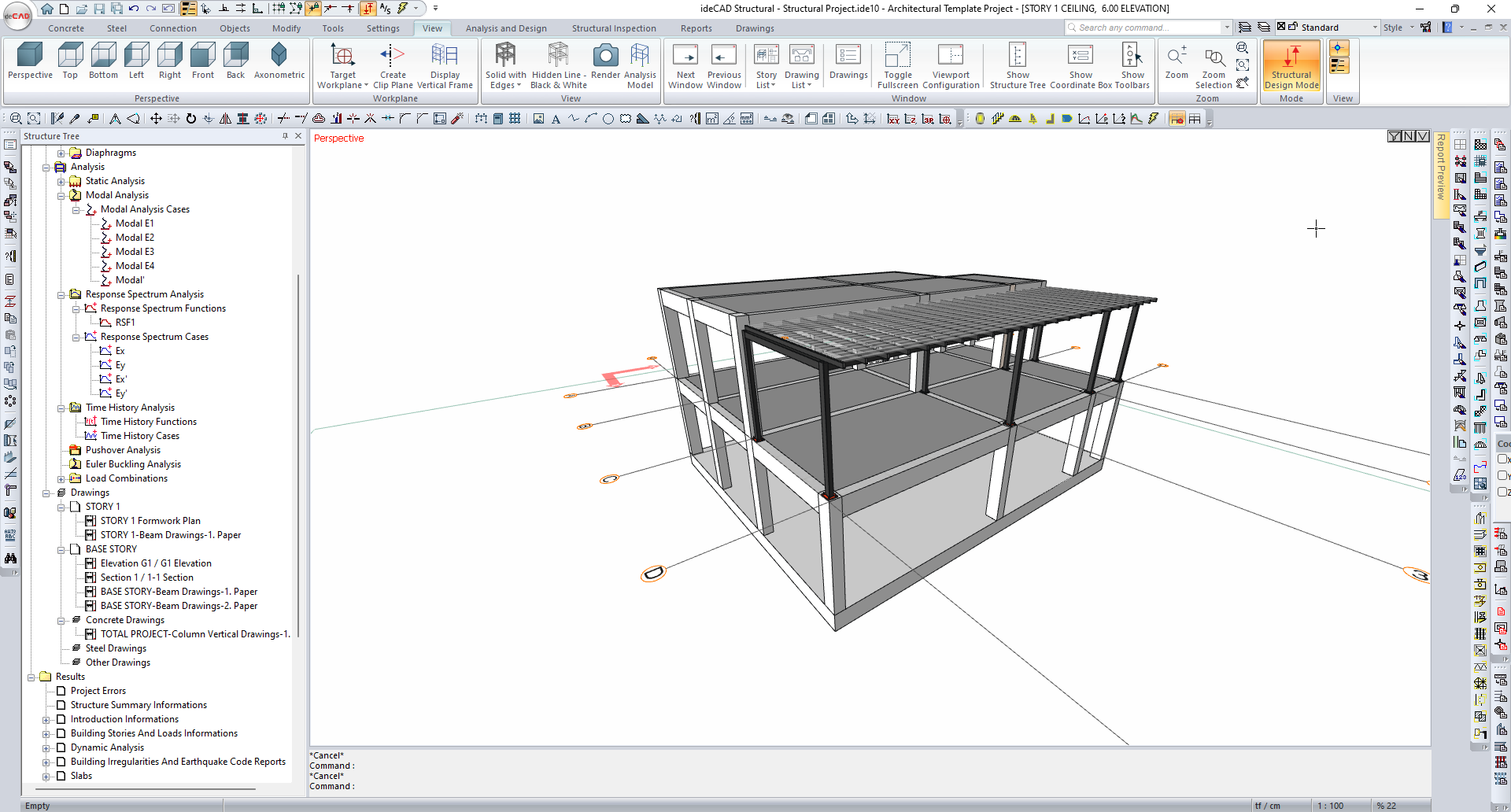Expand the Load Combinations tree node
This screenshot has height=812, width=1511.
click(x=61, y=478)
